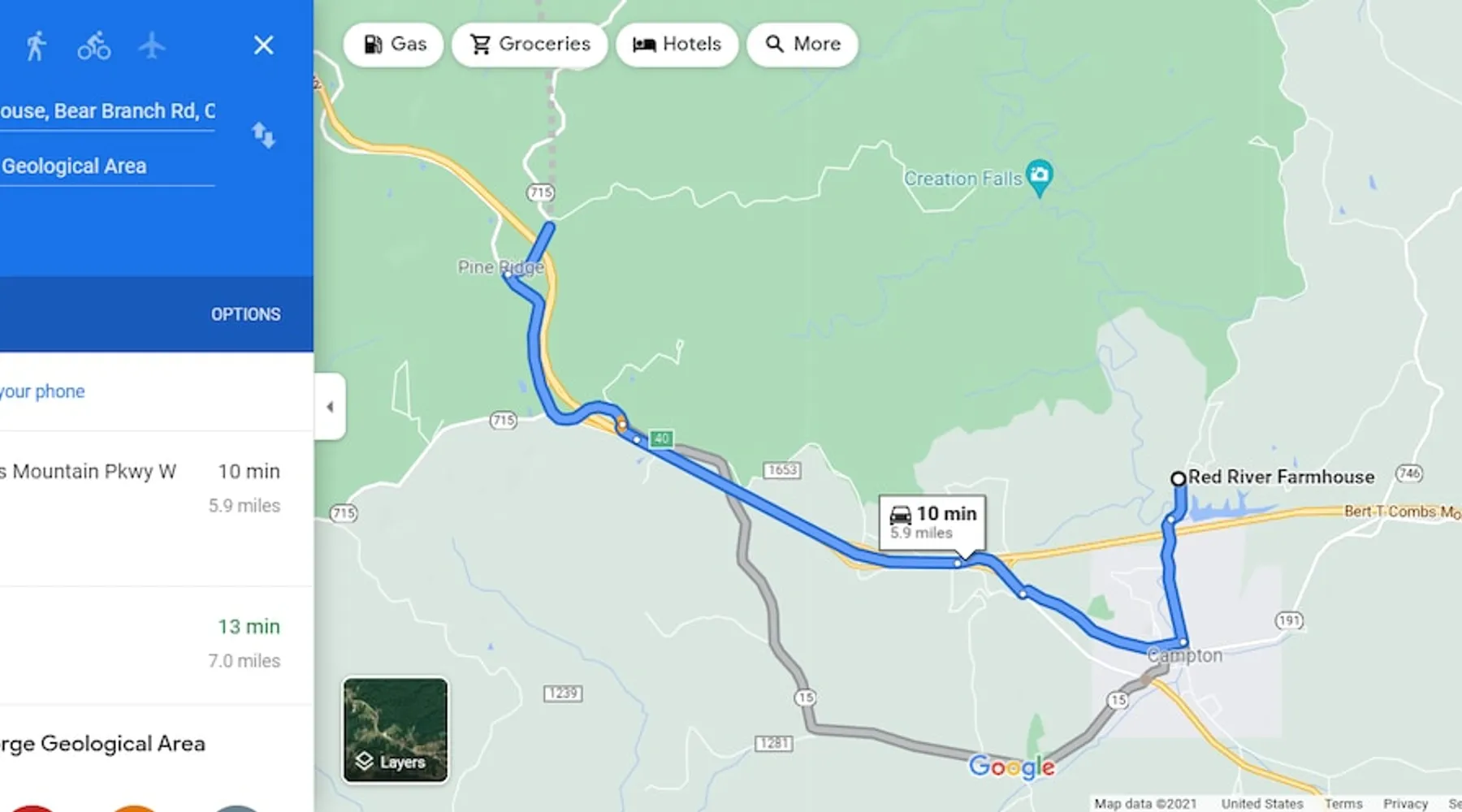Viewport: 1462px width, 812px height.
Task: Open the Terms link
Action: [1343, 803]
